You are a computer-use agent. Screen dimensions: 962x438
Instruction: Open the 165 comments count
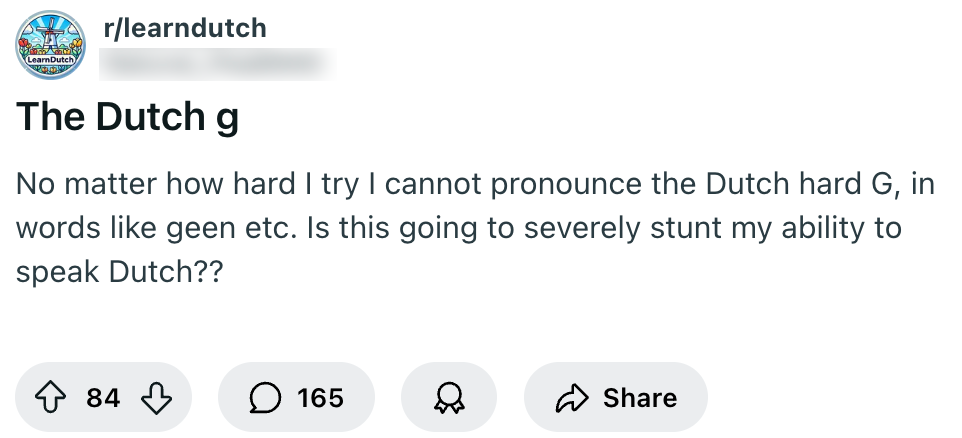tap(320, 397)
